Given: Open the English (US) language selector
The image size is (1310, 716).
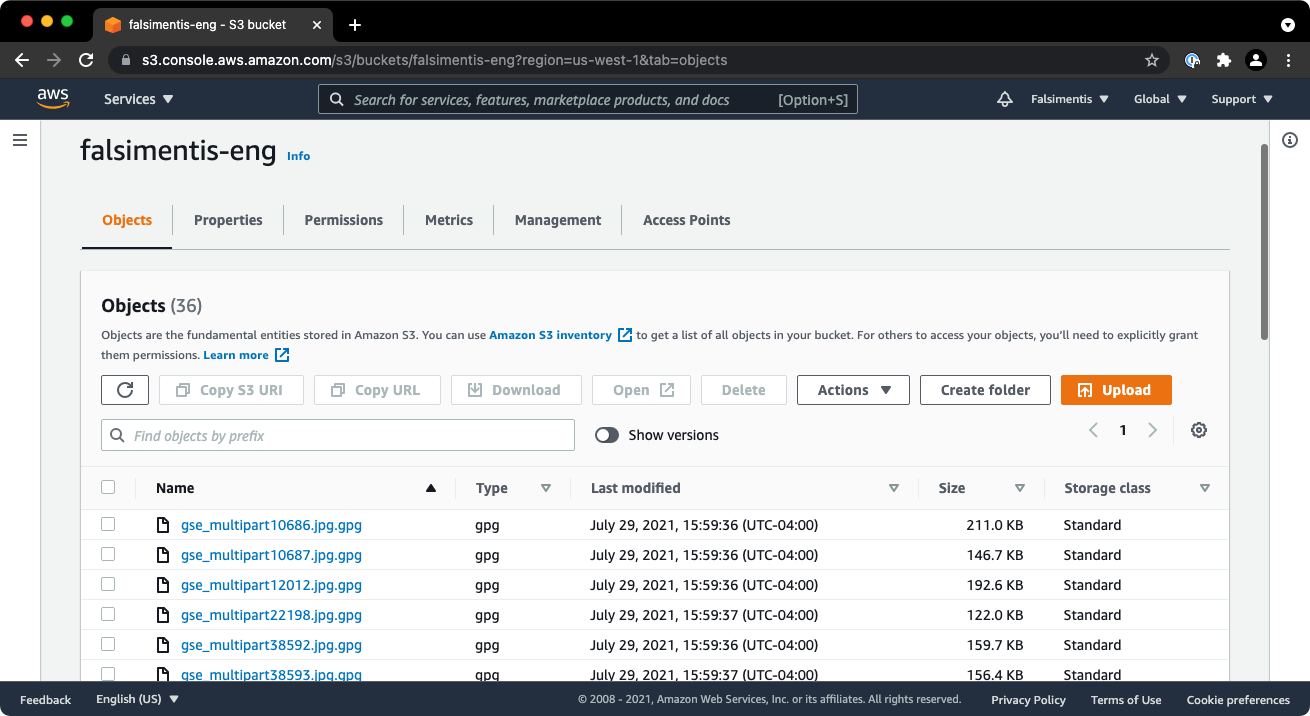Looking at the screenshot, I should 137,699.
